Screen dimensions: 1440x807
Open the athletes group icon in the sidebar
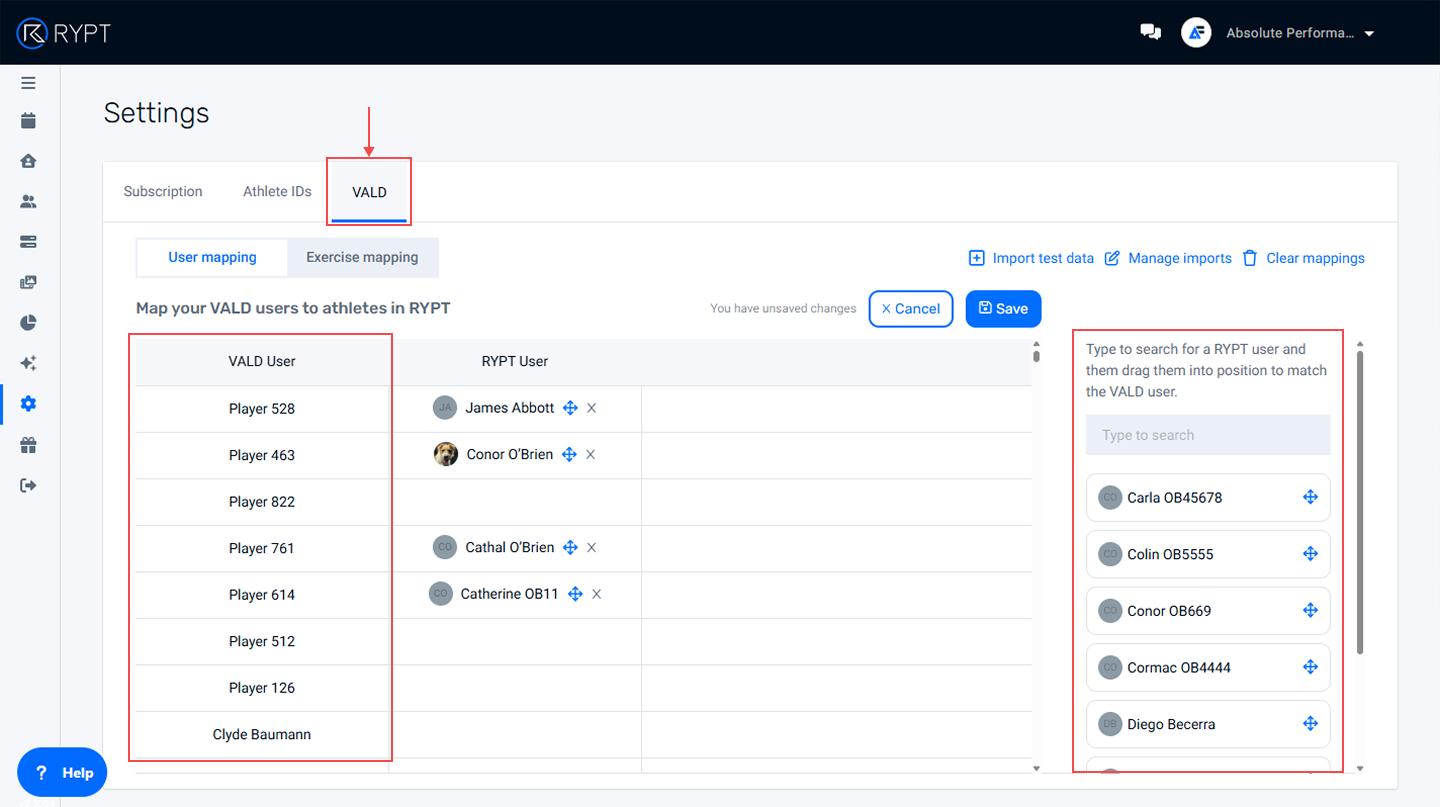coord(28,201)
